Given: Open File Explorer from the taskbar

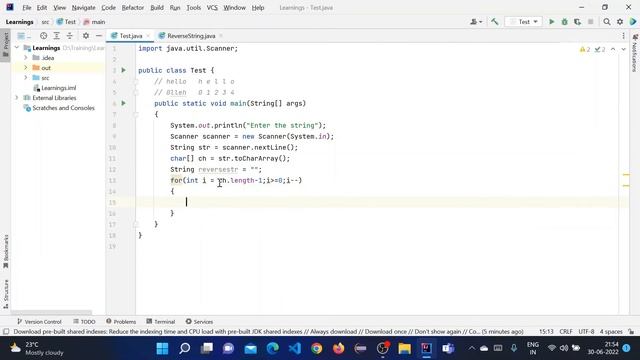Looking at the screenshot, I should [x=404, y=348].
